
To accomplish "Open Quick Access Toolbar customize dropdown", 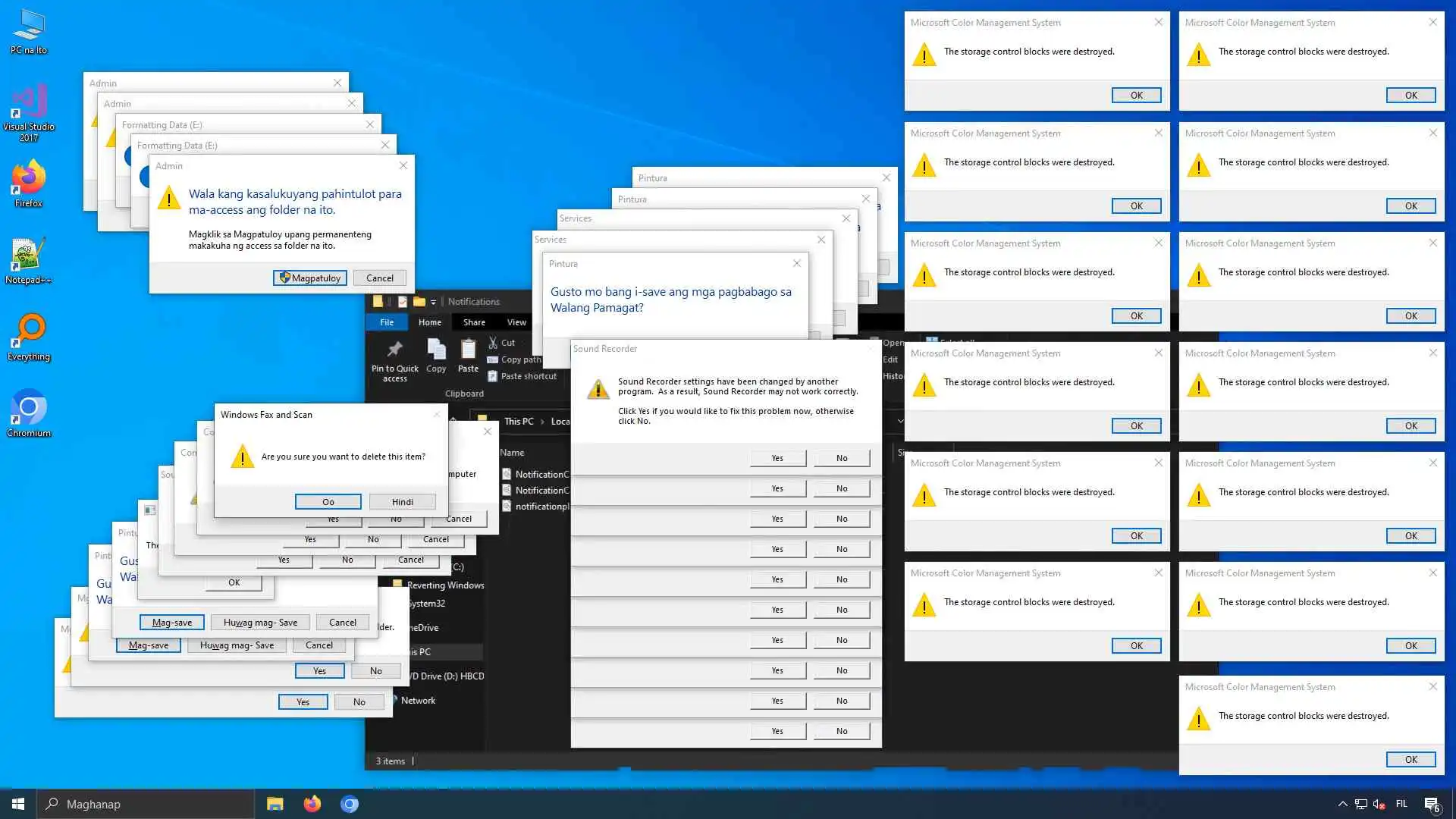I will pos(434,302).
